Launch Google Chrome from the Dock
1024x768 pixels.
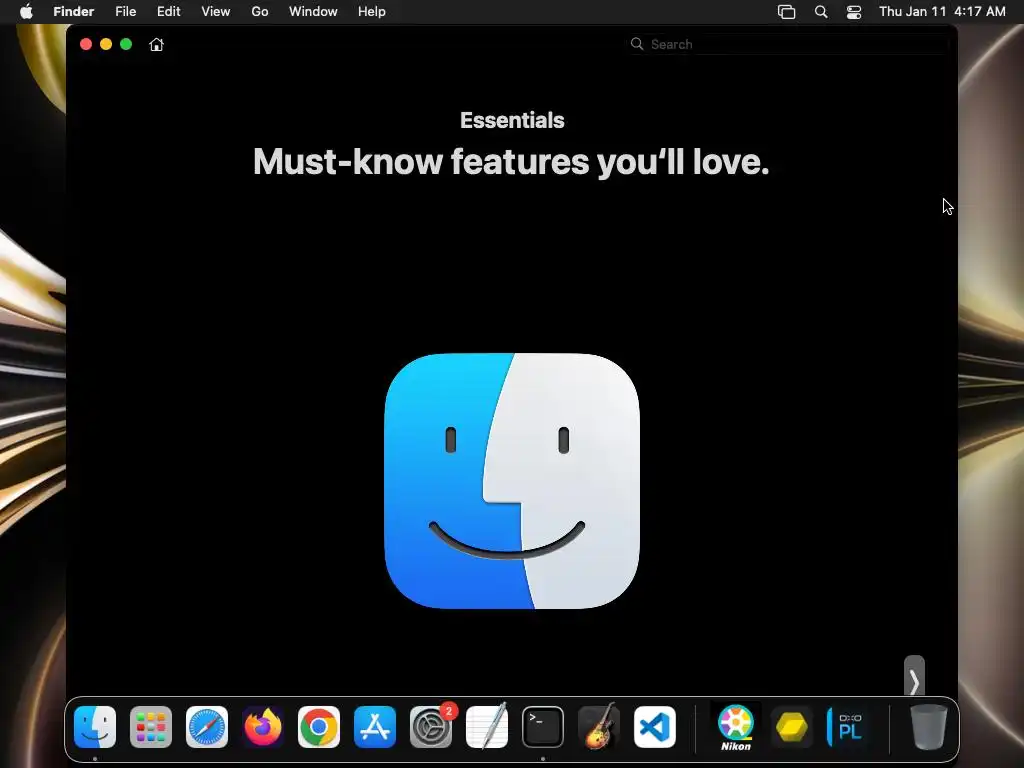[x=319, y=727]
